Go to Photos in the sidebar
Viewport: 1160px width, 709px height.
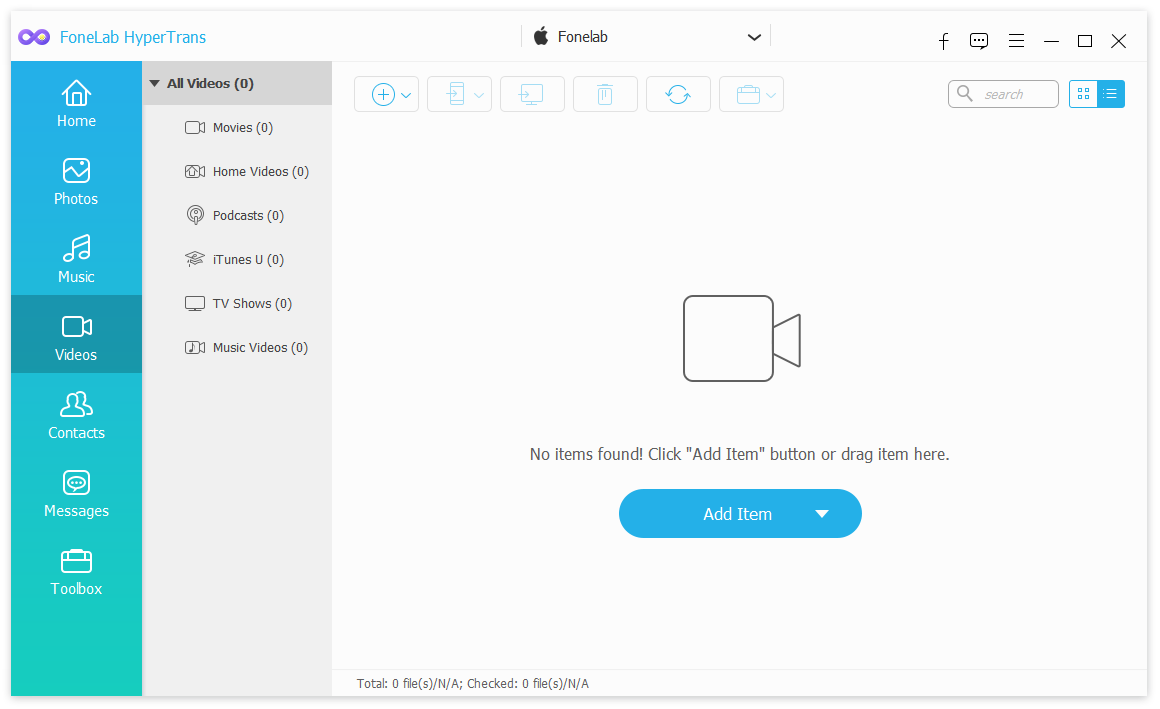point(76,181)
